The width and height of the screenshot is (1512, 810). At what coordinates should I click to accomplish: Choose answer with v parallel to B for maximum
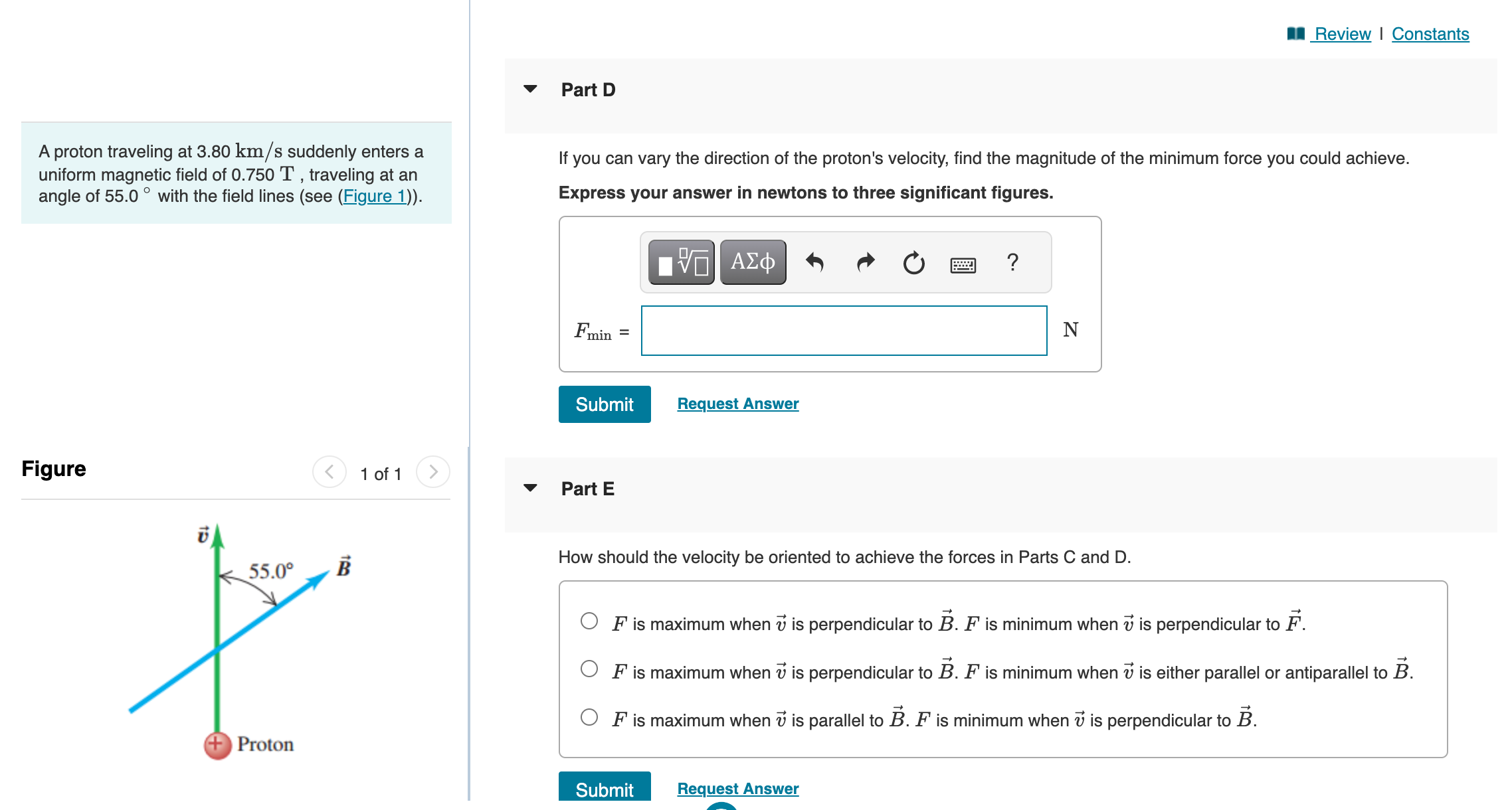[589, 718]
